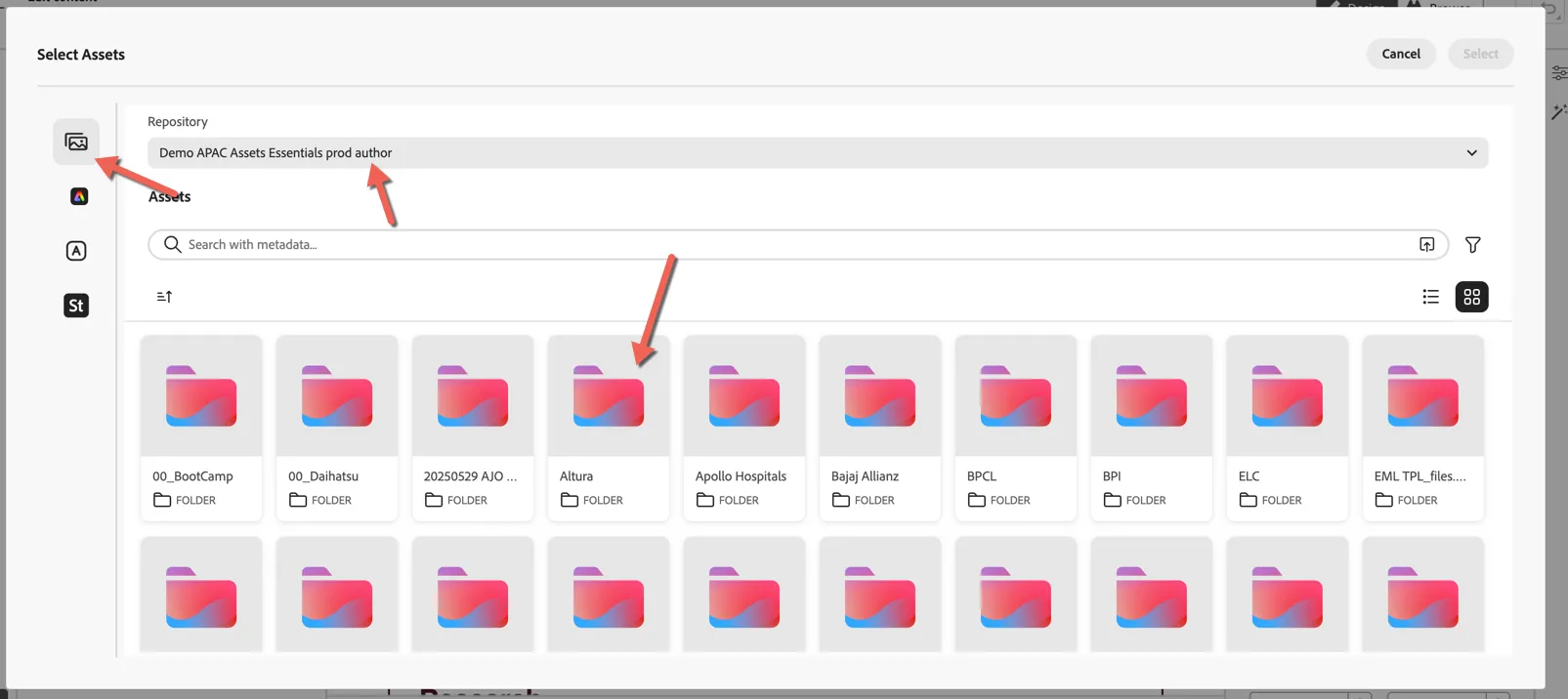1568x699 pixels.
Task: Switch to grid view
Action: (1471, 297)
